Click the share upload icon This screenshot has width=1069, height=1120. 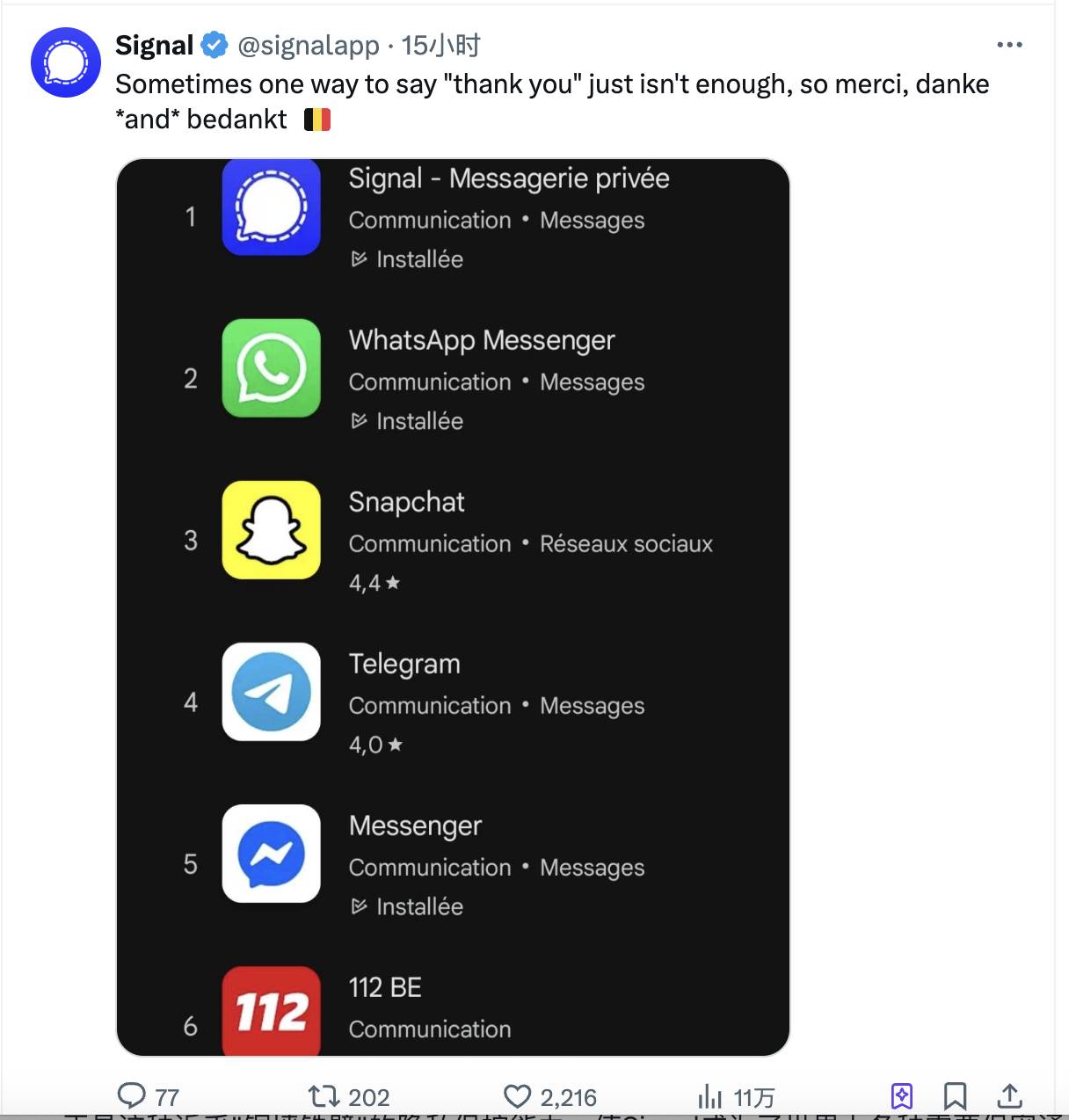(1009, 1095)
